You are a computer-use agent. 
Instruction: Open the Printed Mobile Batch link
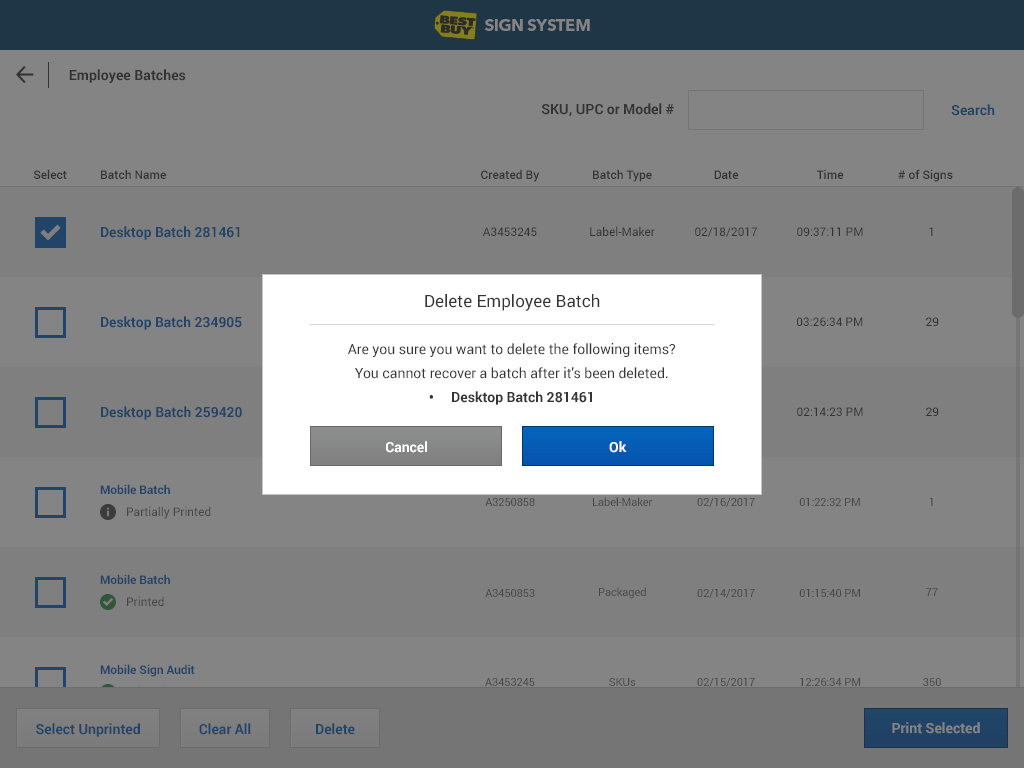click(x=135, y=580)
